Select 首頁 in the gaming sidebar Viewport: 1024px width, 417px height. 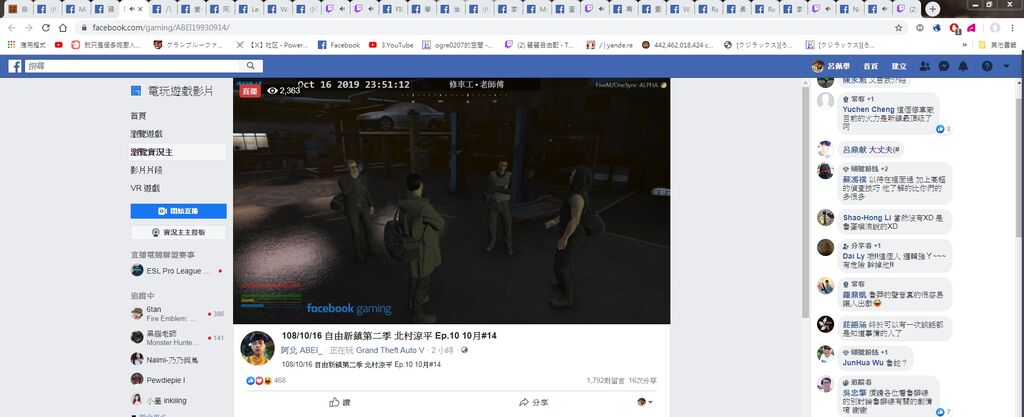138,116
